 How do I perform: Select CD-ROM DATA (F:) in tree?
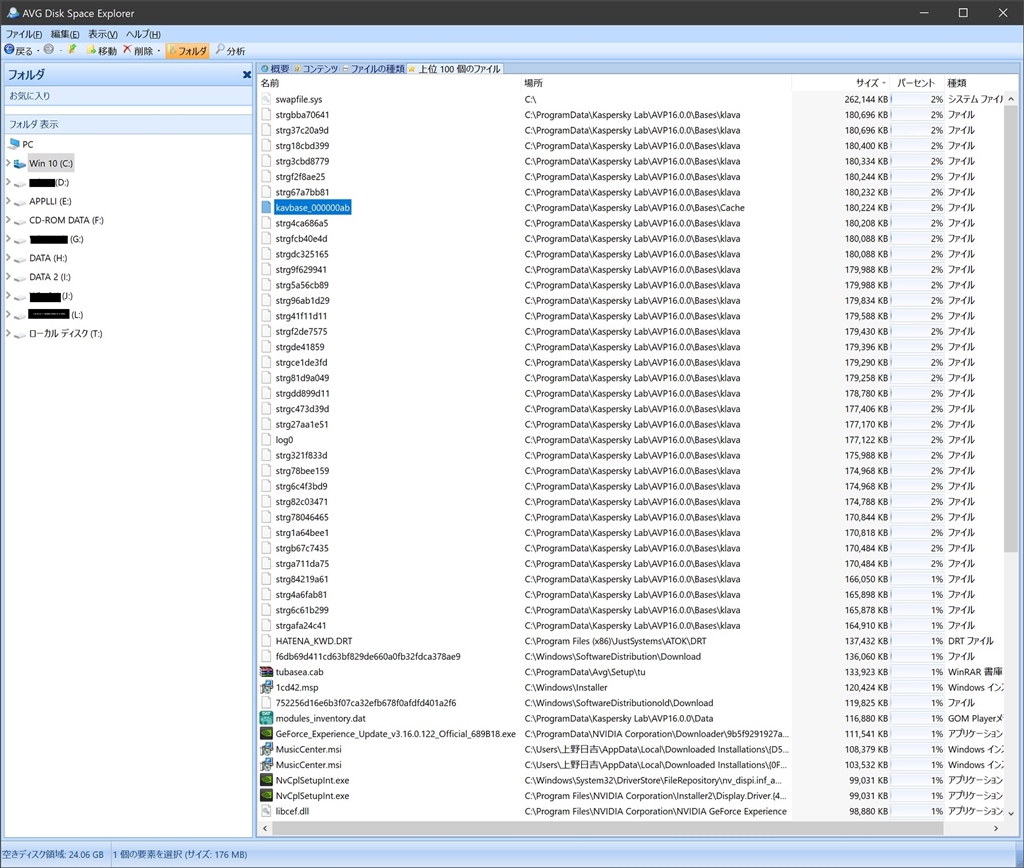click(x=66, y=220)
